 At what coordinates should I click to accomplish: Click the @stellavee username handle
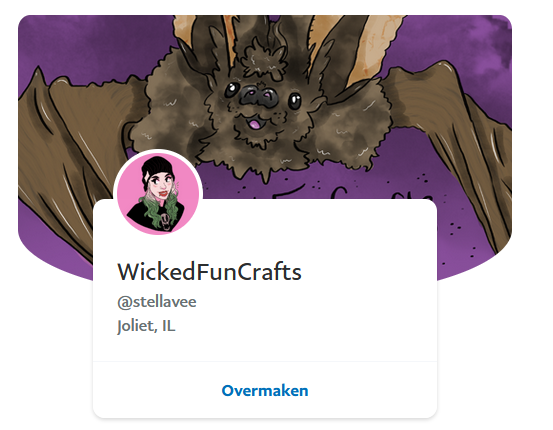click(157, 302)
